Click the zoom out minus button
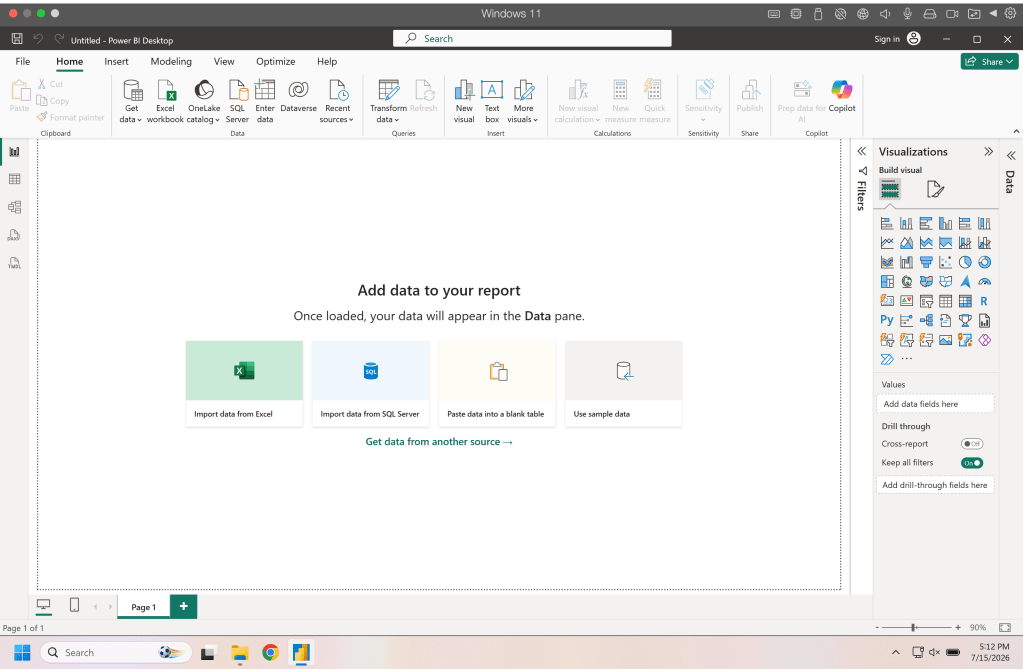 [x=877, y=627]
